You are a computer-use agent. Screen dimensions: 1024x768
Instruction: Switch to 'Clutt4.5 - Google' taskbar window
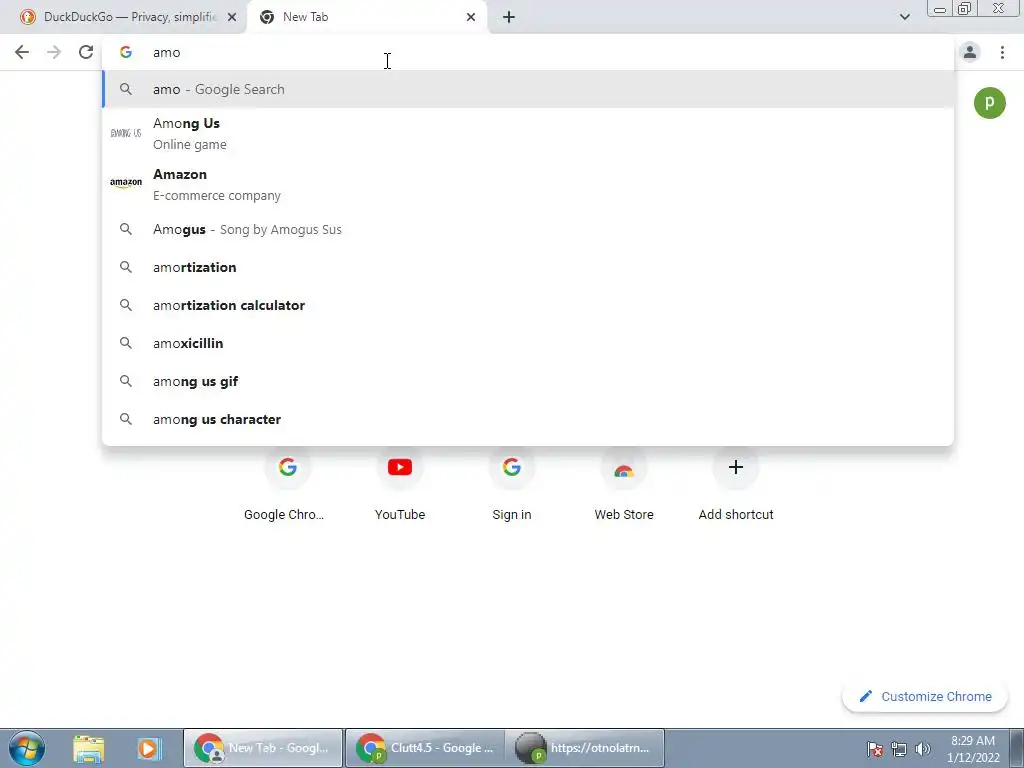point(424,748)
